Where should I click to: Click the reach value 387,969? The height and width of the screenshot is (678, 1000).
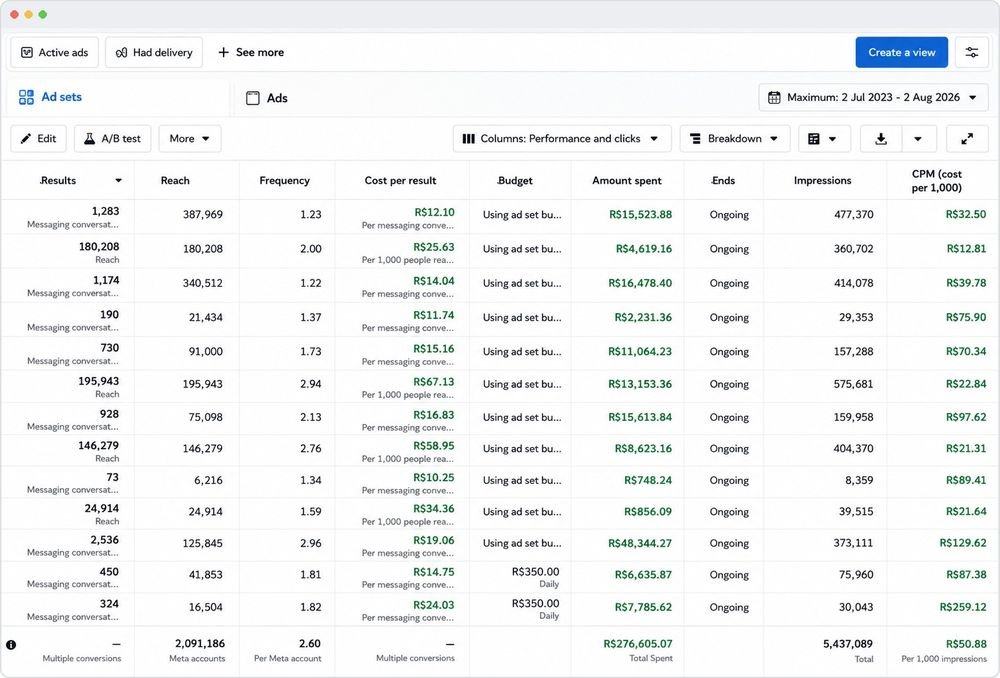point(203,214)
